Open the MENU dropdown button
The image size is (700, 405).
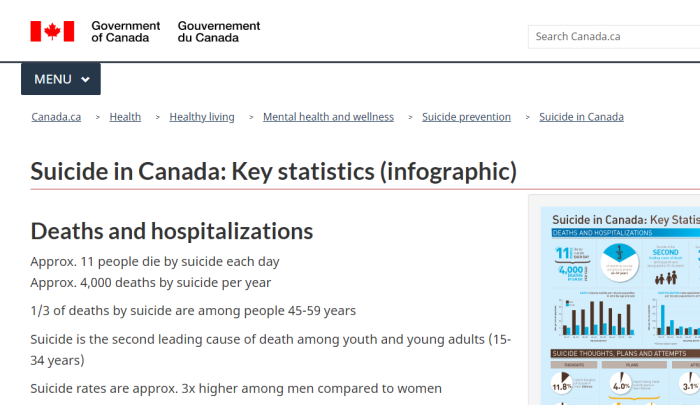61,79
